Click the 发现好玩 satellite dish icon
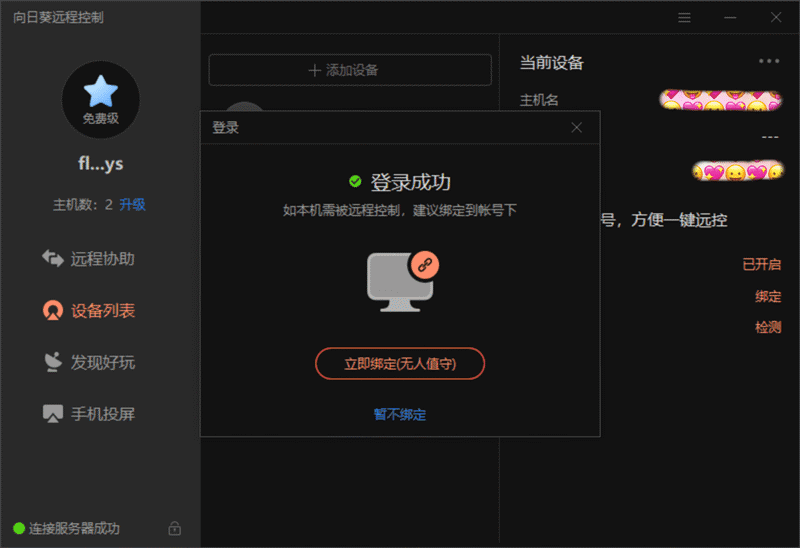The image size is (800, 548). click(x=53, y=362)
